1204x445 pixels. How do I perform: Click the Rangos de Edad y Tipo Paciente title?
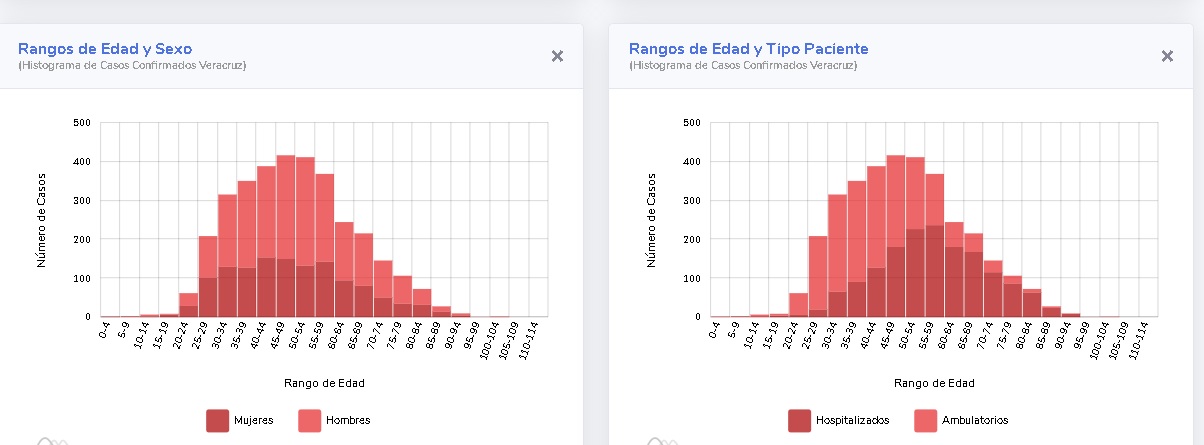coord(748,48)
